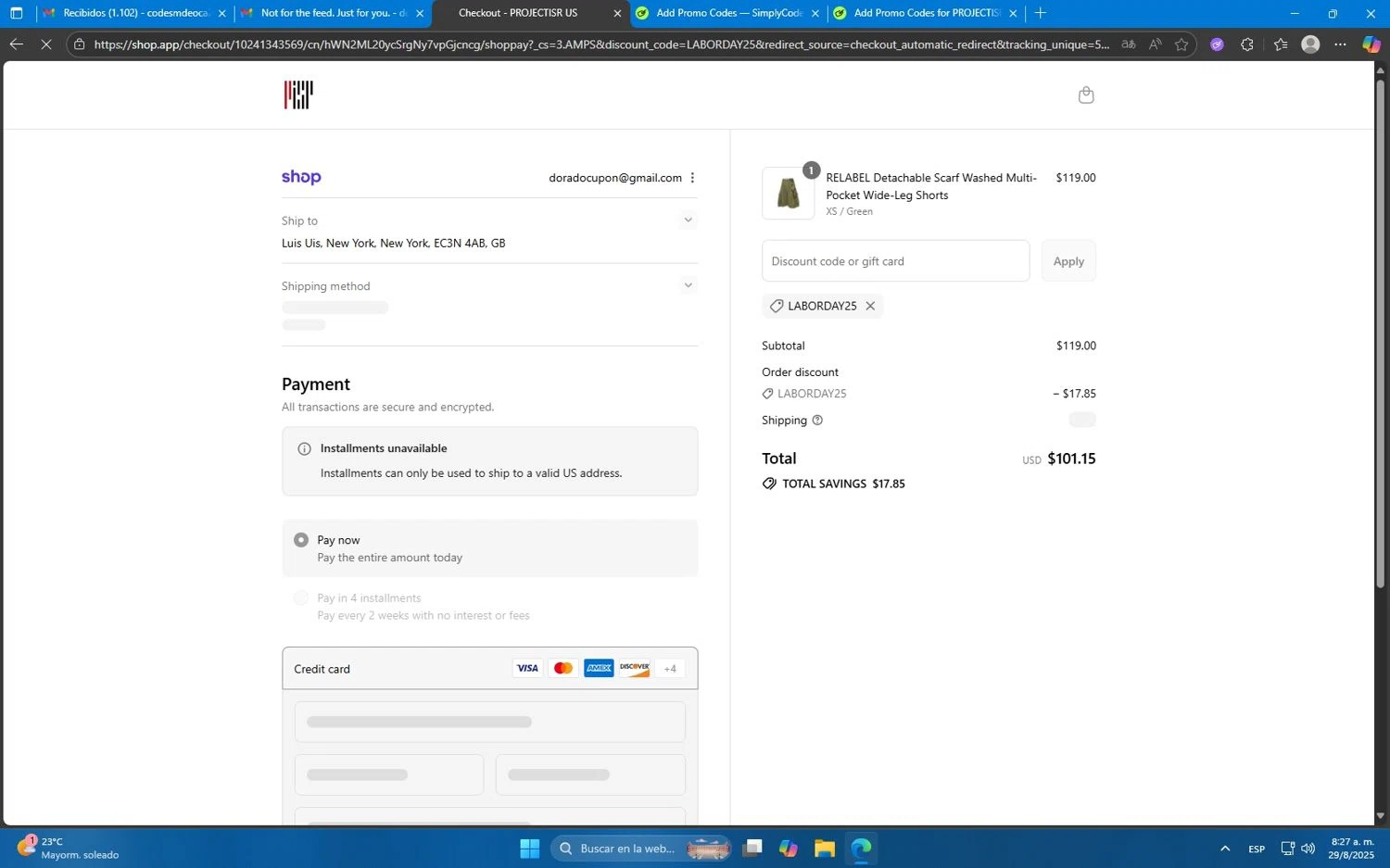1390x868 pixels.
Task: Click the shorts product thumbnail
Action: click(x=789, y=193)
